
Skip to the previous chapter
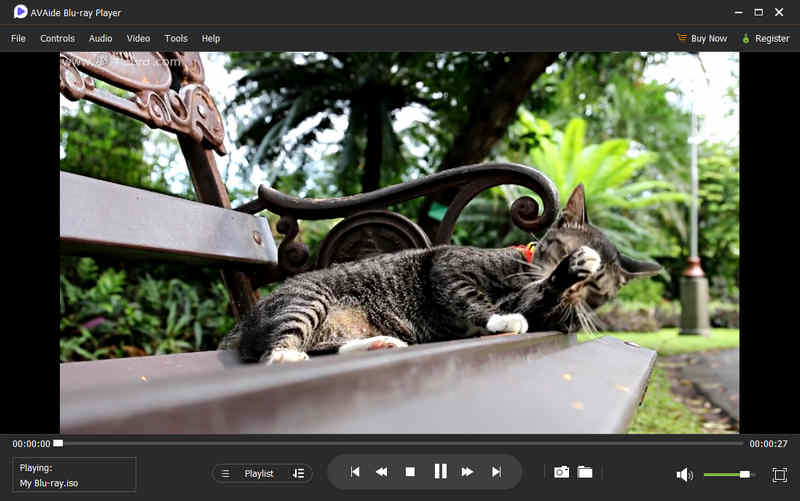(355, 472)
